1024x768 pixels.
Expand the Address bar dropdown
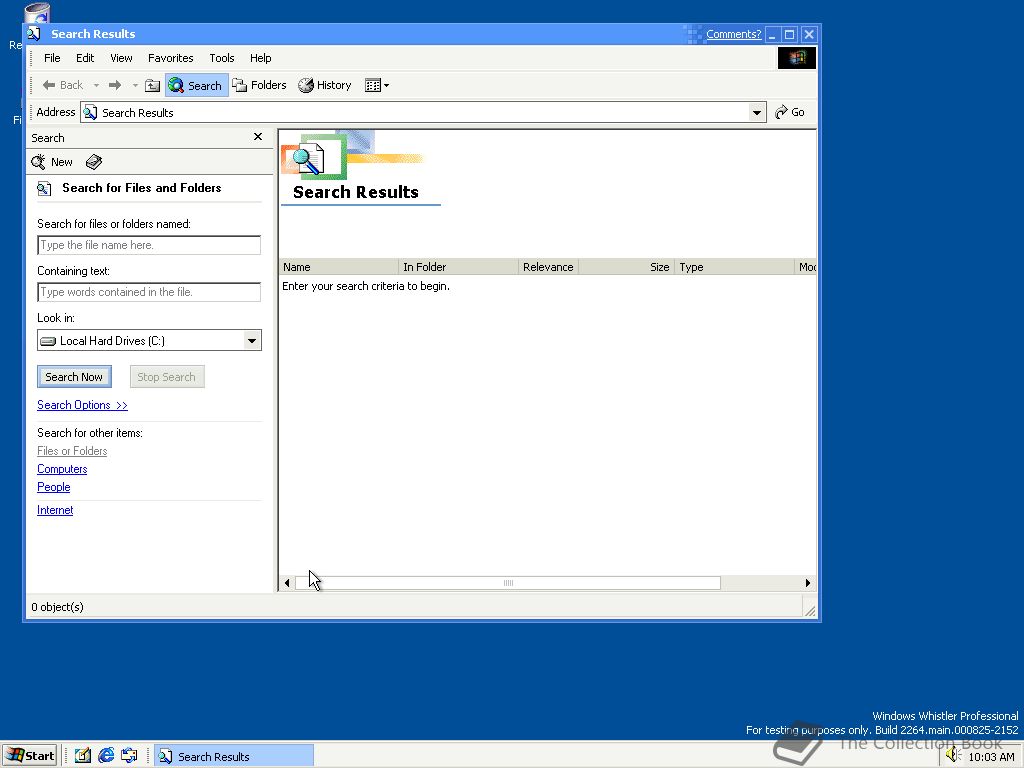[x=756, y=112]
